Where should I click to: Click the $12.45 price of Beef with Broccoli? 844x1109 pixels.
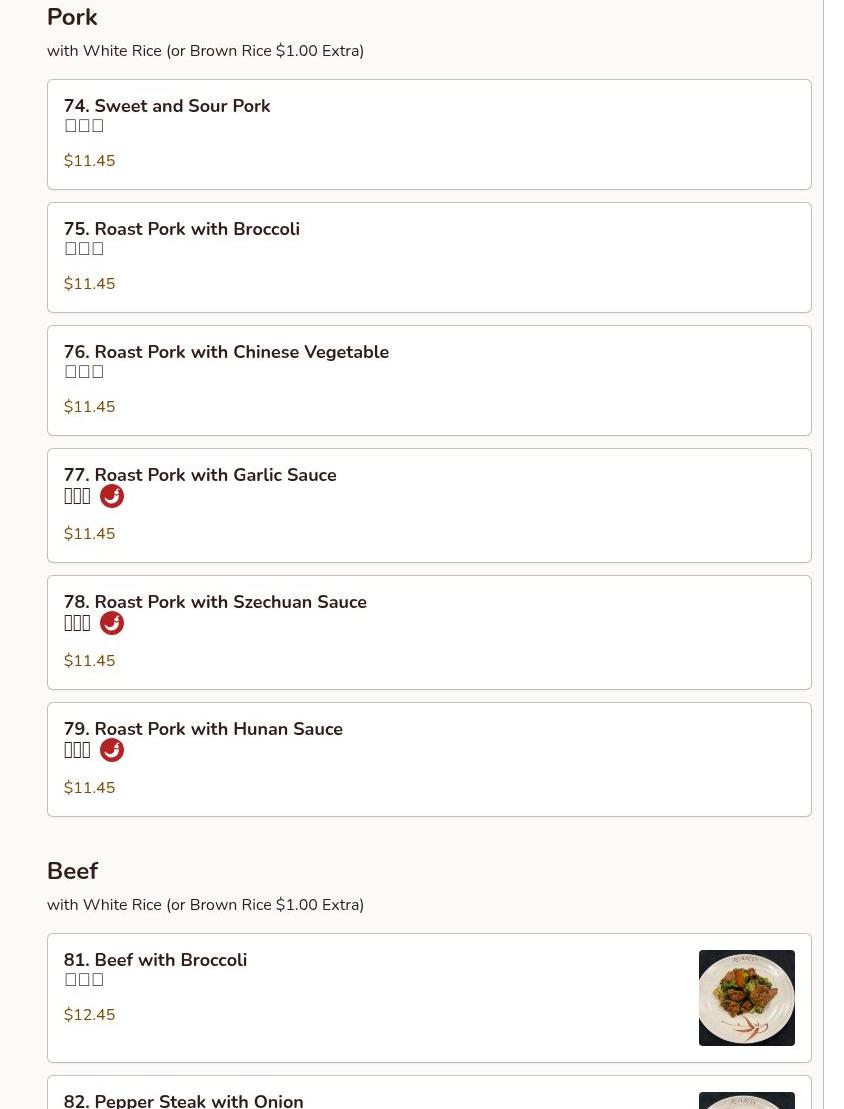click(x=89, y=1015)
